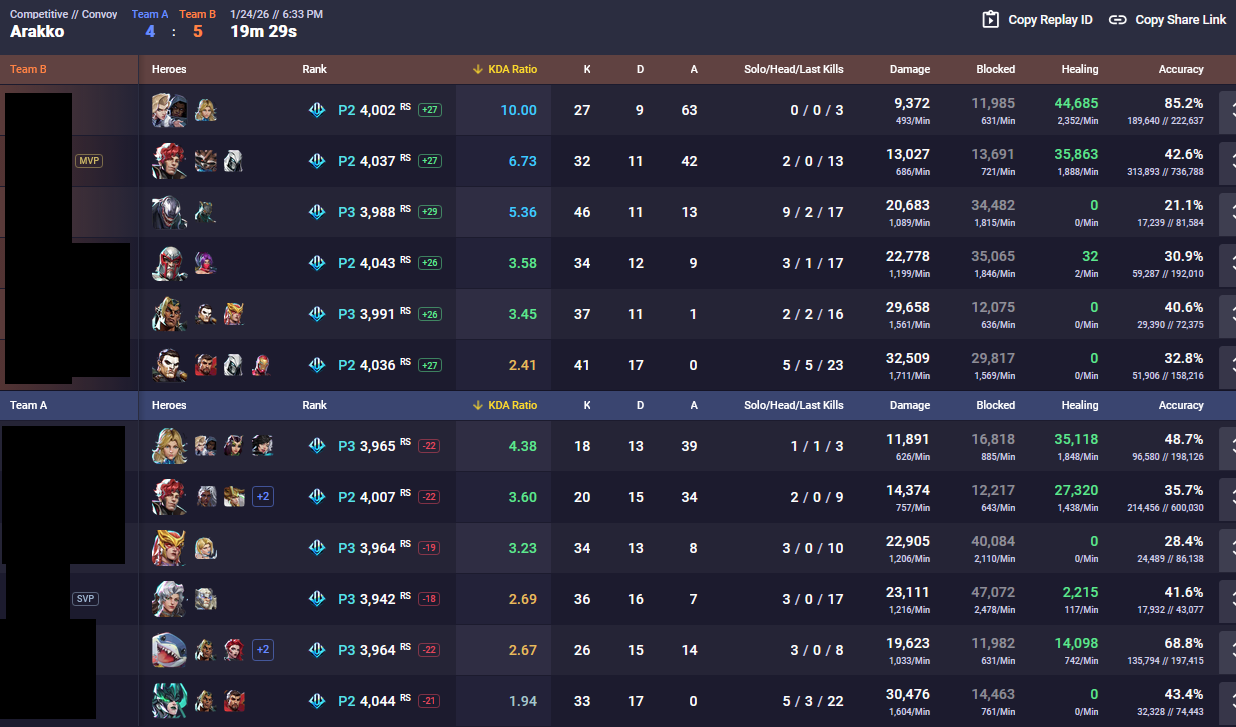Sort Team A by Blocked column

996,405
